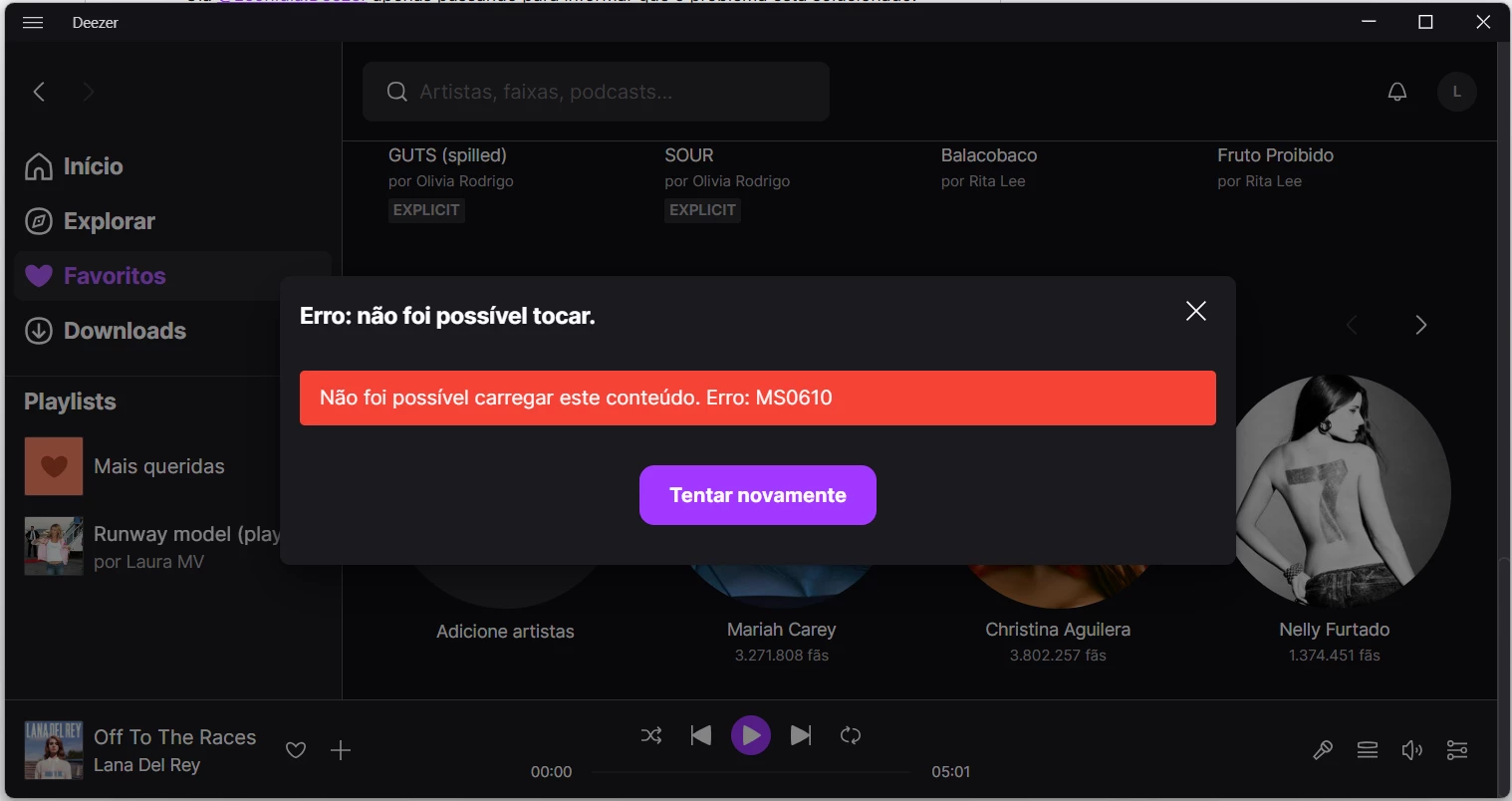Viewport: 1512px width, 801px height.
Task: Open notifications bell
Action: 1397,92
